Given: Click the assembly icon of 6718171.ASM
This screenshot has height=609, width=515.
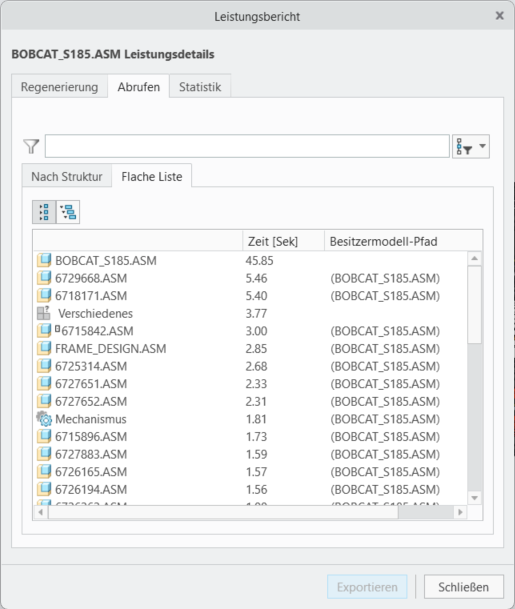Looking at the screenshot, I should pos(44,295).
